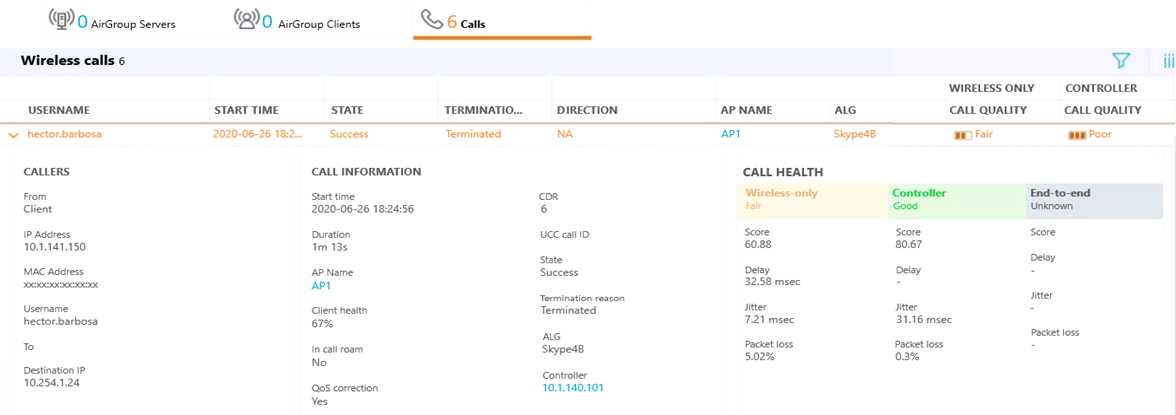
Task: Open AP1 link in the table row
Action: (x=730, y=134)
